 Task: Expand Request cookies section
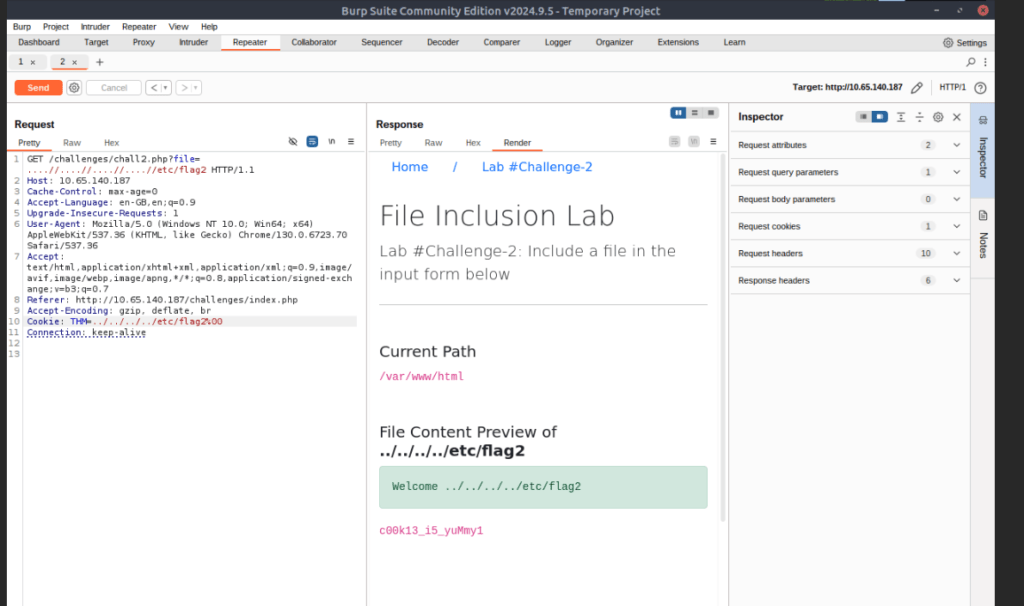[x=849, y=226]
